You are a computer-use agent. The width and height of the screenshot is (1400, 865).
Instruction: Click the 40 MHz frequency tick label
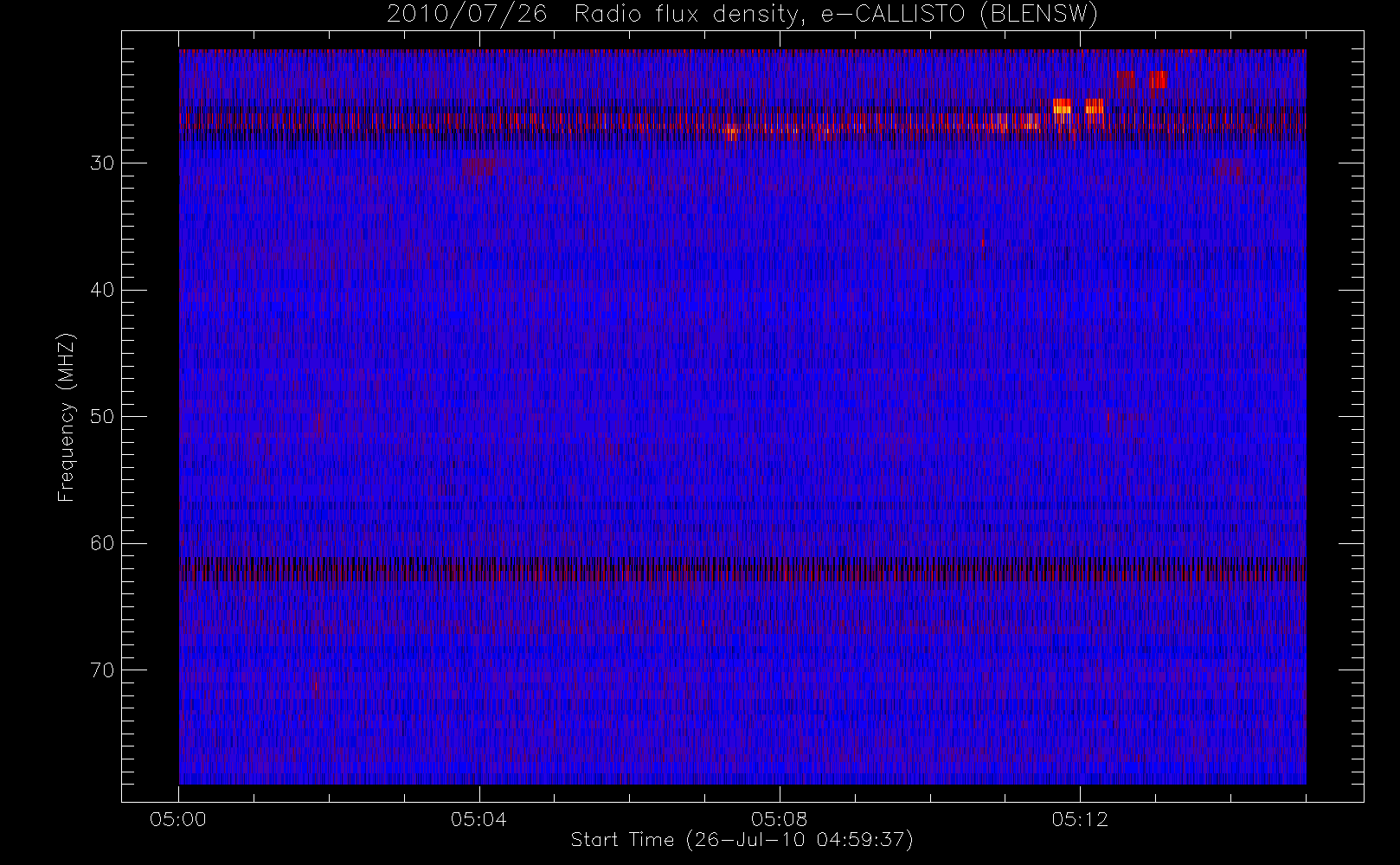click(102, 290)
